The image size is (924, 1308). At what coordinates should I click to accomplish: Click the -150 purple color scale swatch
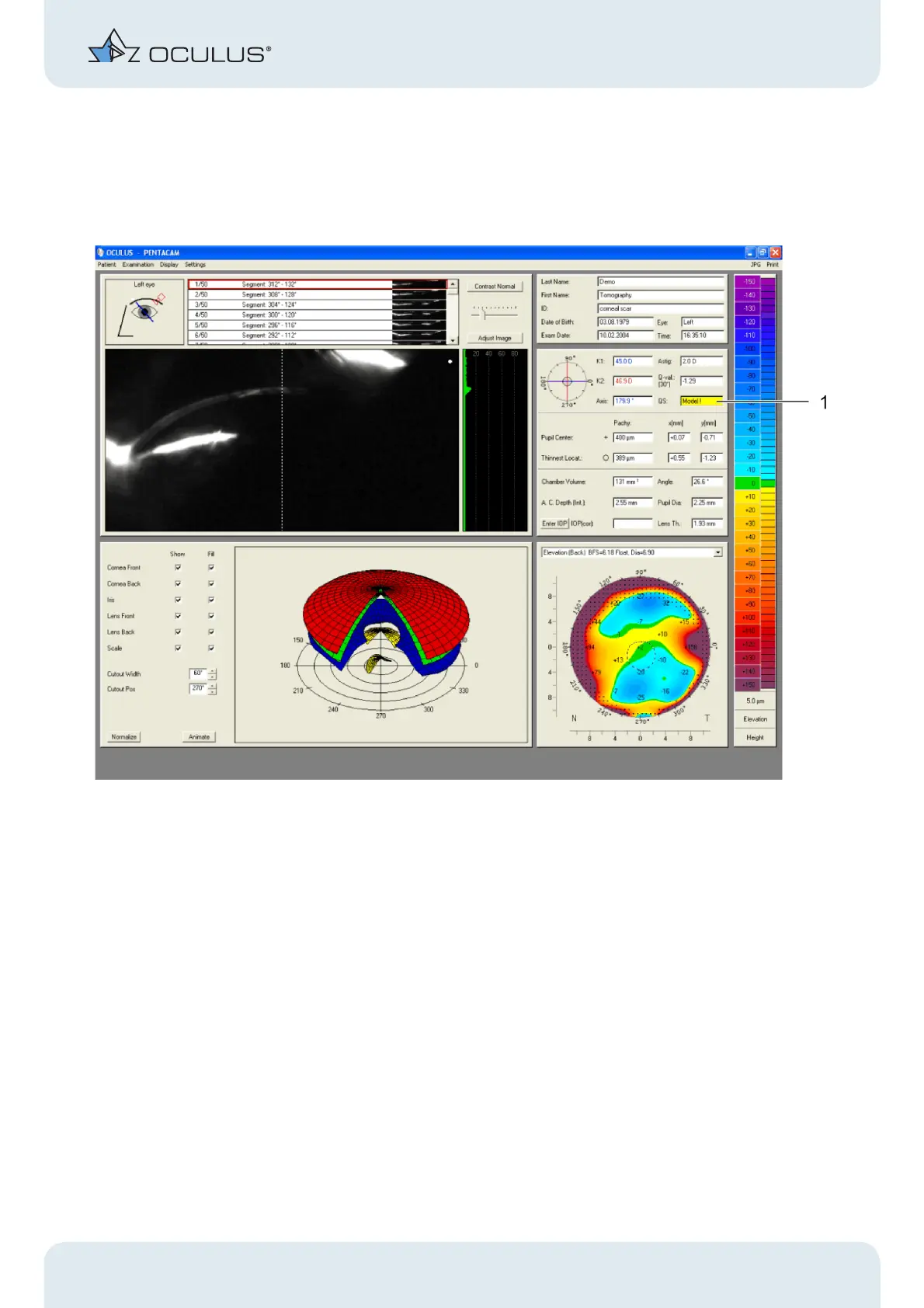748,282
